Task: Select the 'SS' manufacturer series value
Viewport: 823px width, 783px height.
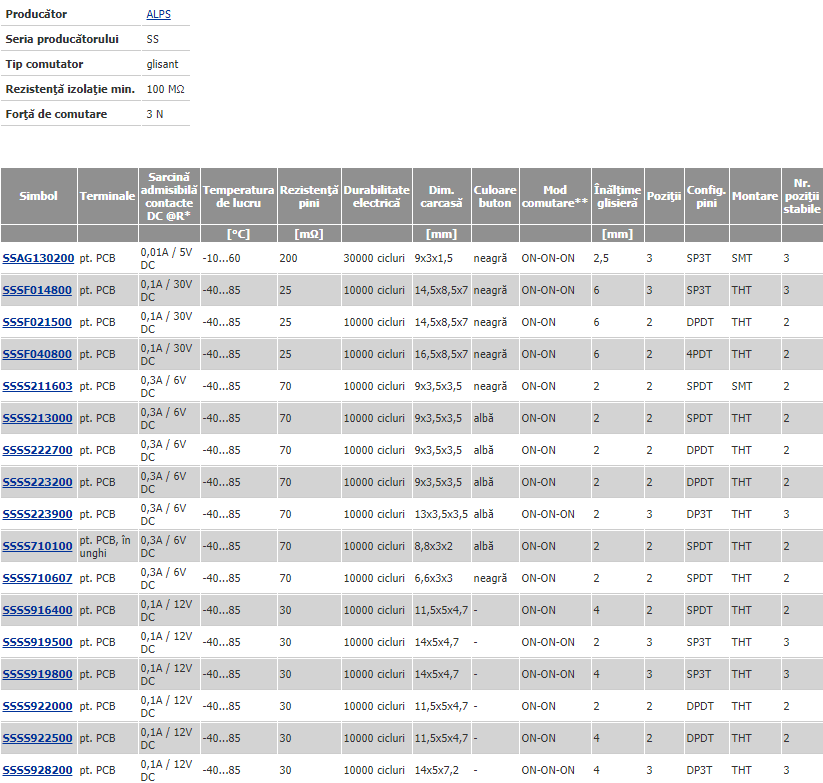Action: coord(152,39)
